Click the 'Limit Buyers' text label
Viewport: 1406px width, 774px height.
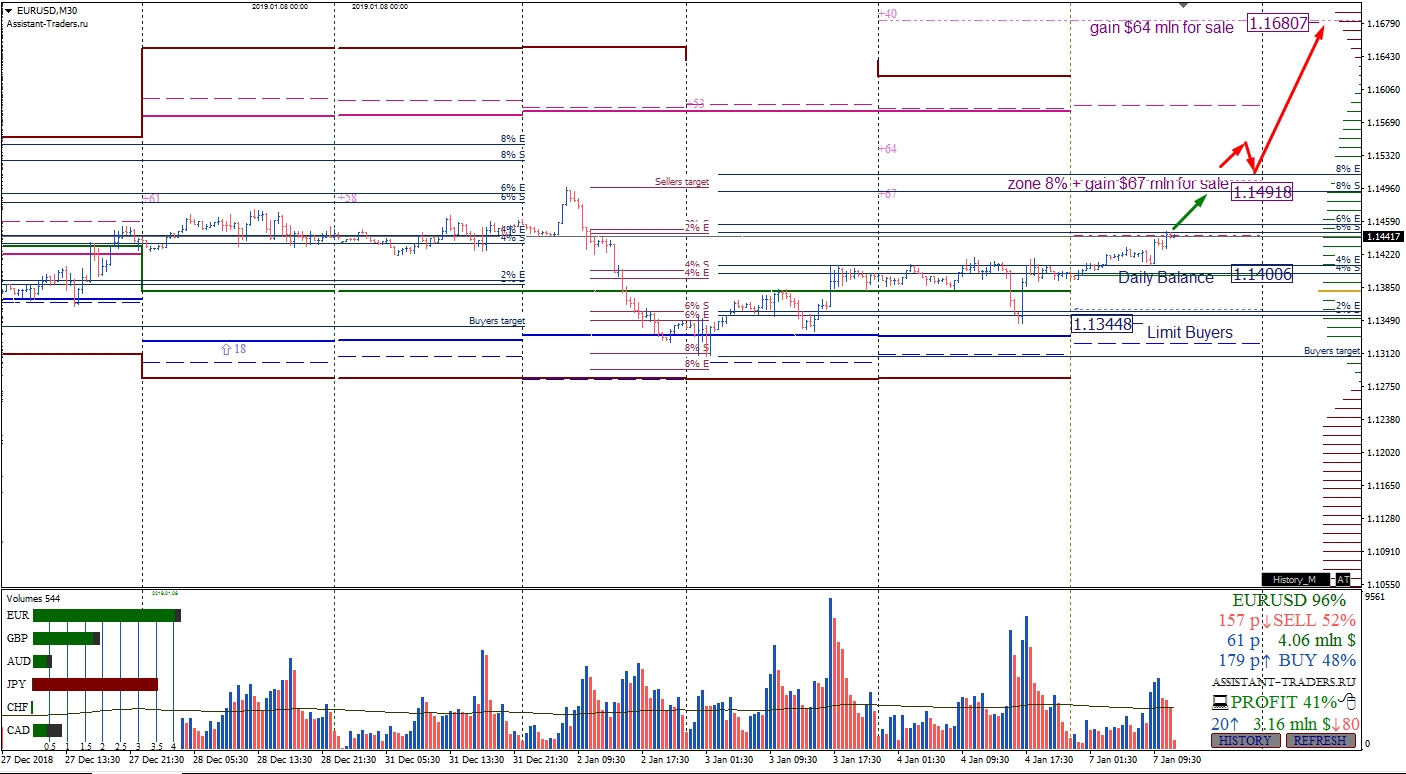pos(1190,332)
